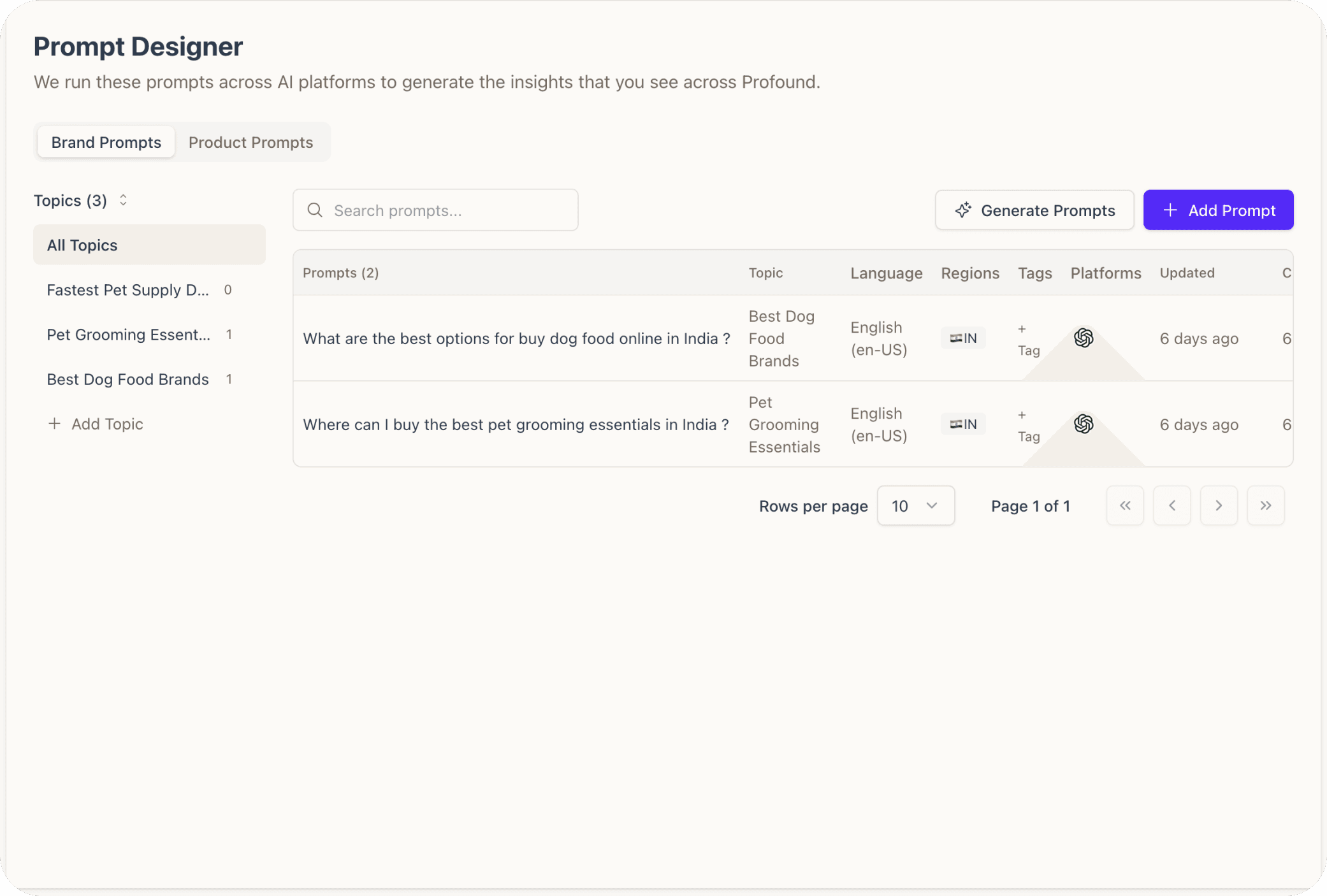Click the plus icon next to Add Topic
The width and height of the screenshot is (1327, 896).
coord(55,424)
